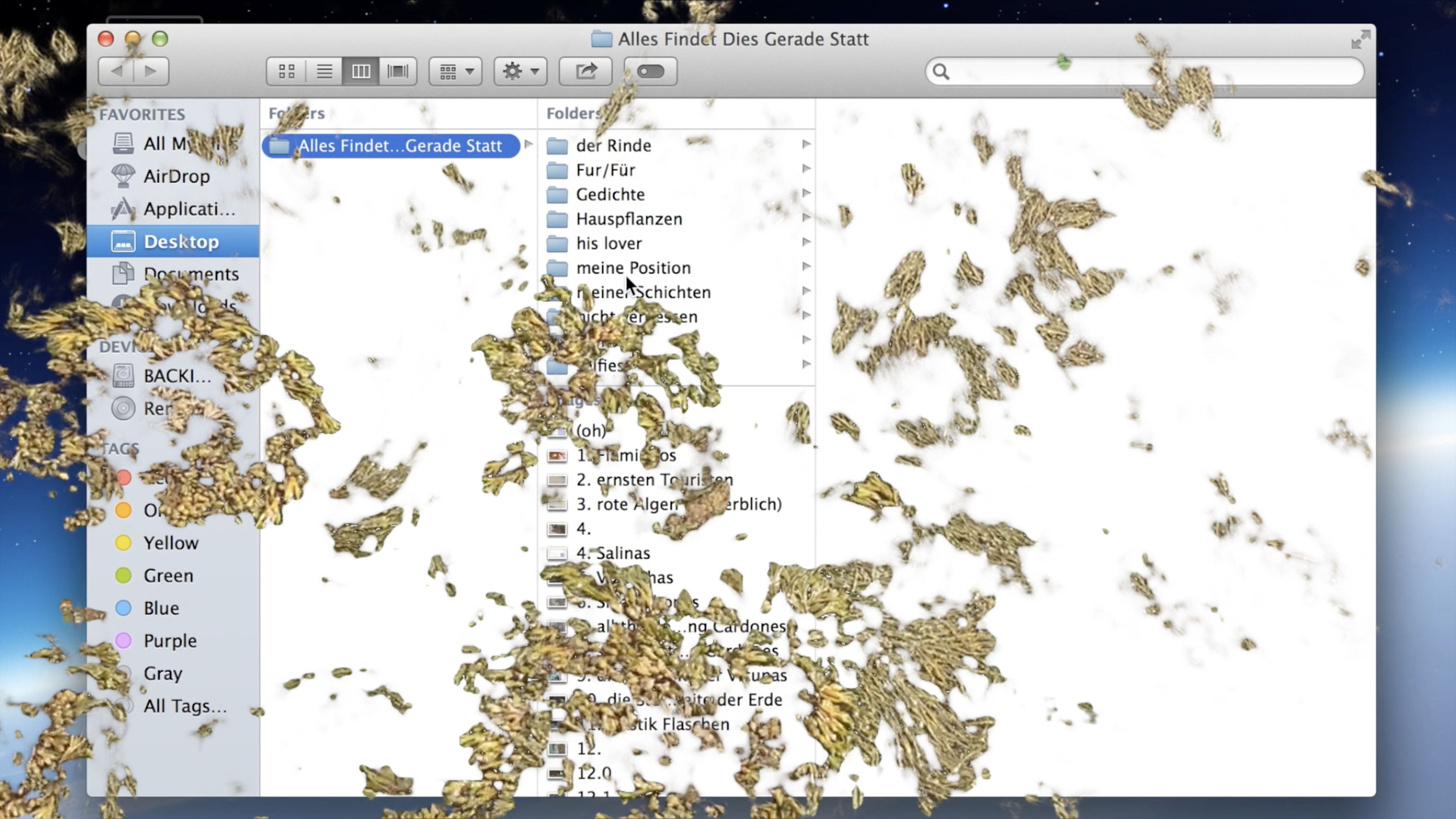This screenshot has height=819, width=1456.
Task: Open All Tags… in sidebar
Action: point(184,705)
